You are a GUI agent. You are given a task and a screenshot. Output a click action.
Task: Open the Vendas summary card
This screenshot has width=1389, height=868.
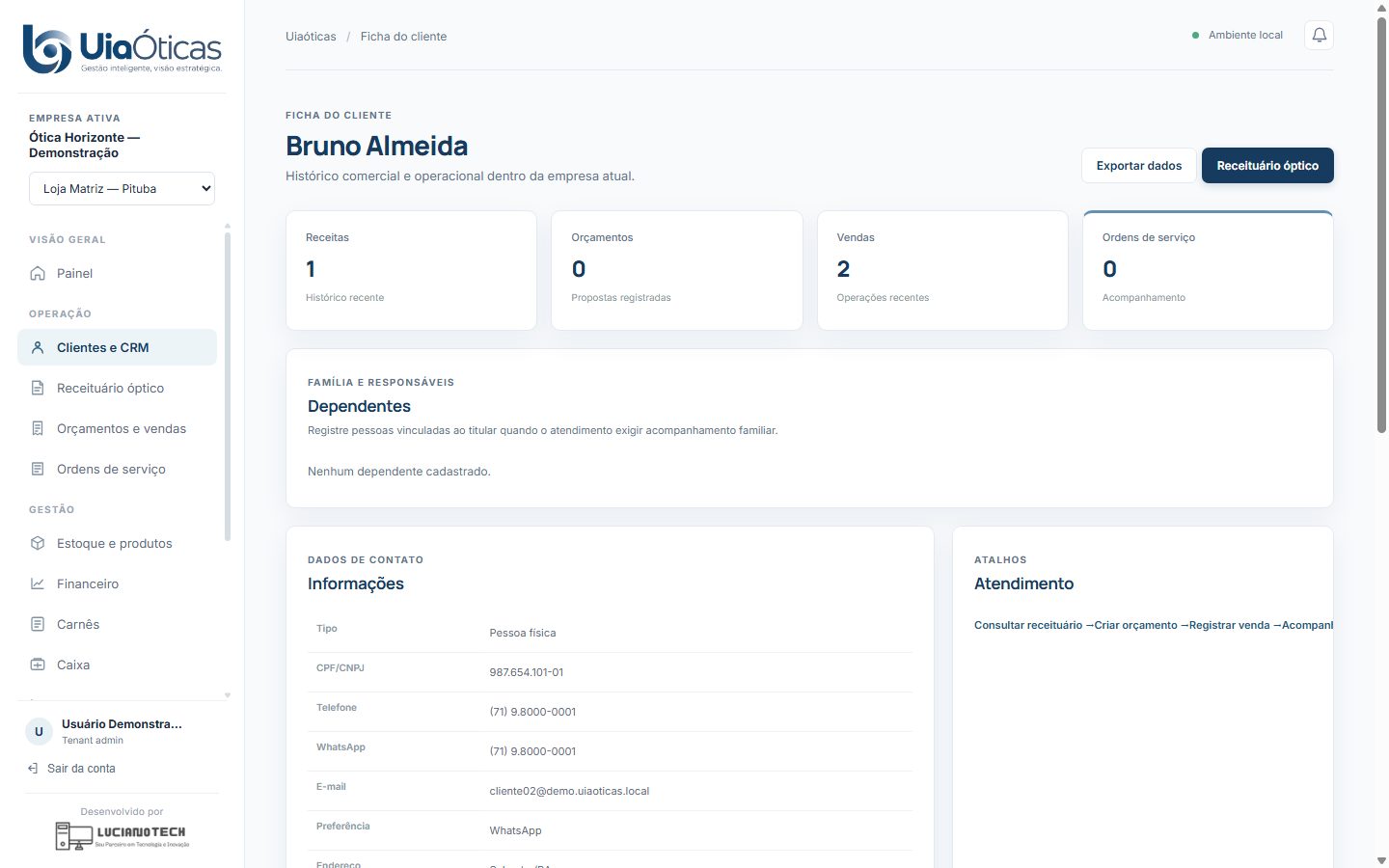942,270
